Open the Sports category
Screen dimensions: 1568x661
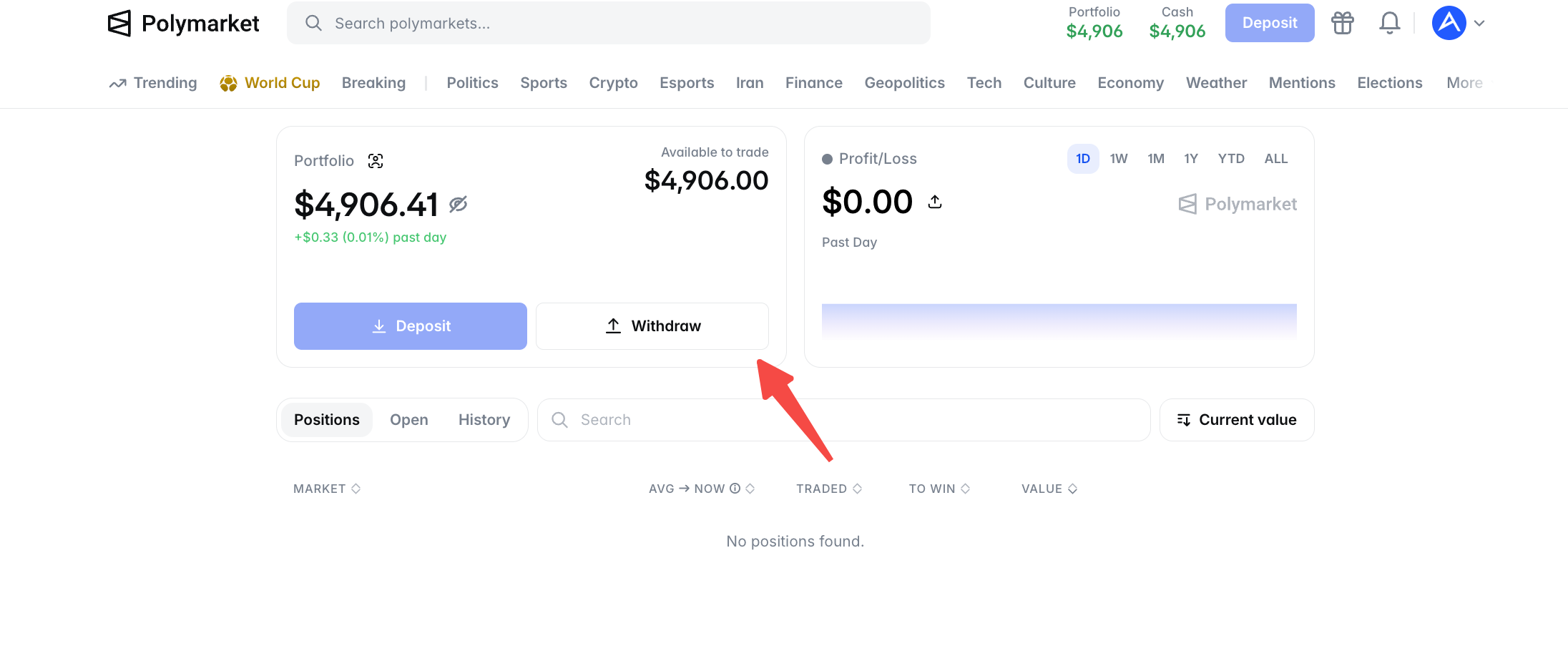pyautogui.click(x=544, y=83)
